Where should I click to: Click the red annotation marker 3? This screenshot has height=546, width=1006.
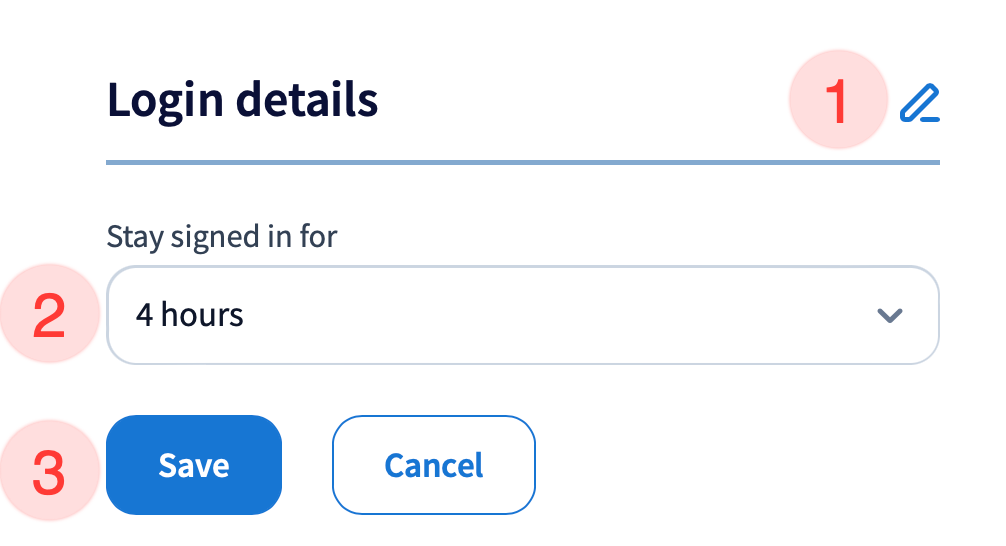[x=50, y=471]
